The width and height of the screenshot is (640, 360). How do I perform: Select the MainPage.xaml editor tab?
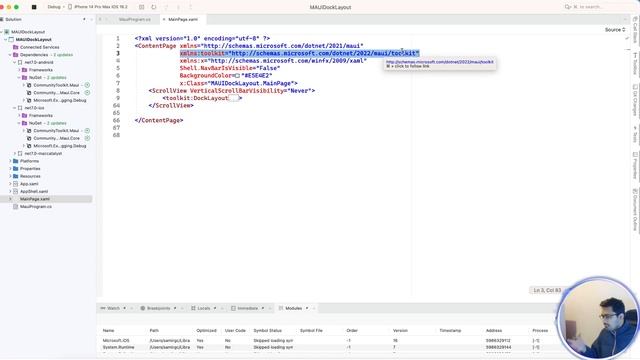[183, 19]
